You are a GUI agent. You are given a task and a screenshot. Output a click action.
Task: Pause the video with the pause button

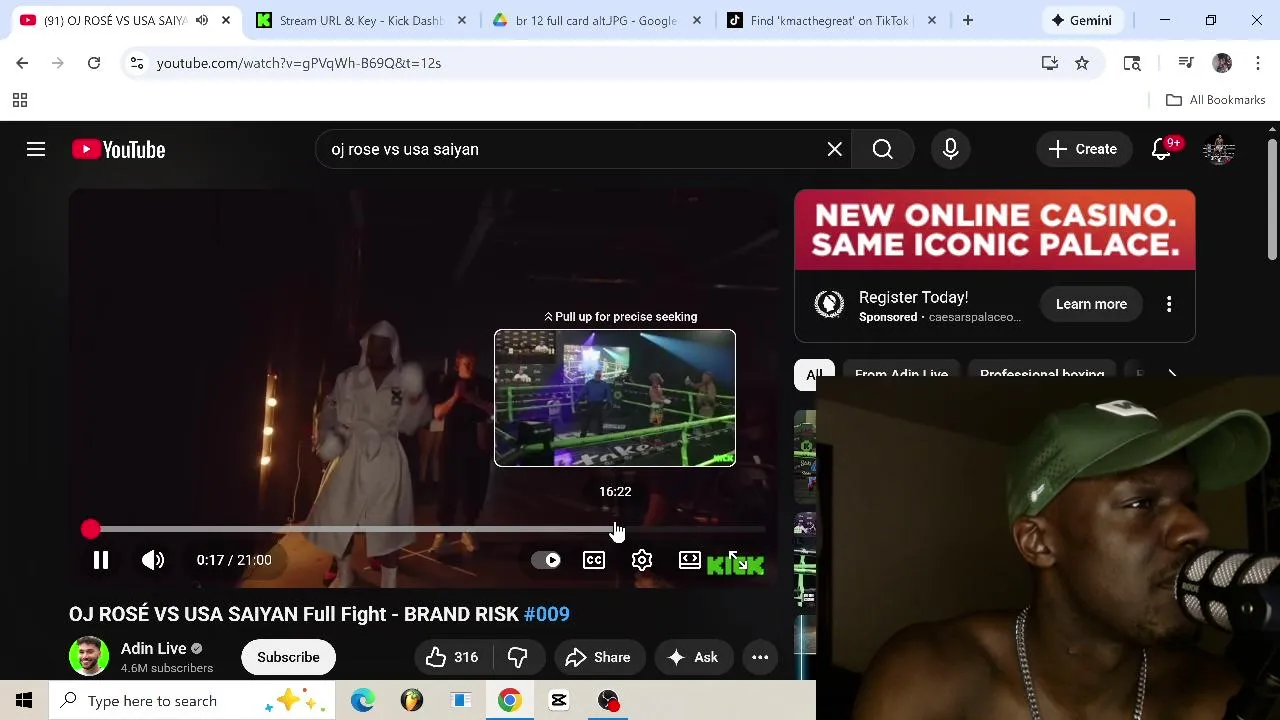(x=101, y=560)
